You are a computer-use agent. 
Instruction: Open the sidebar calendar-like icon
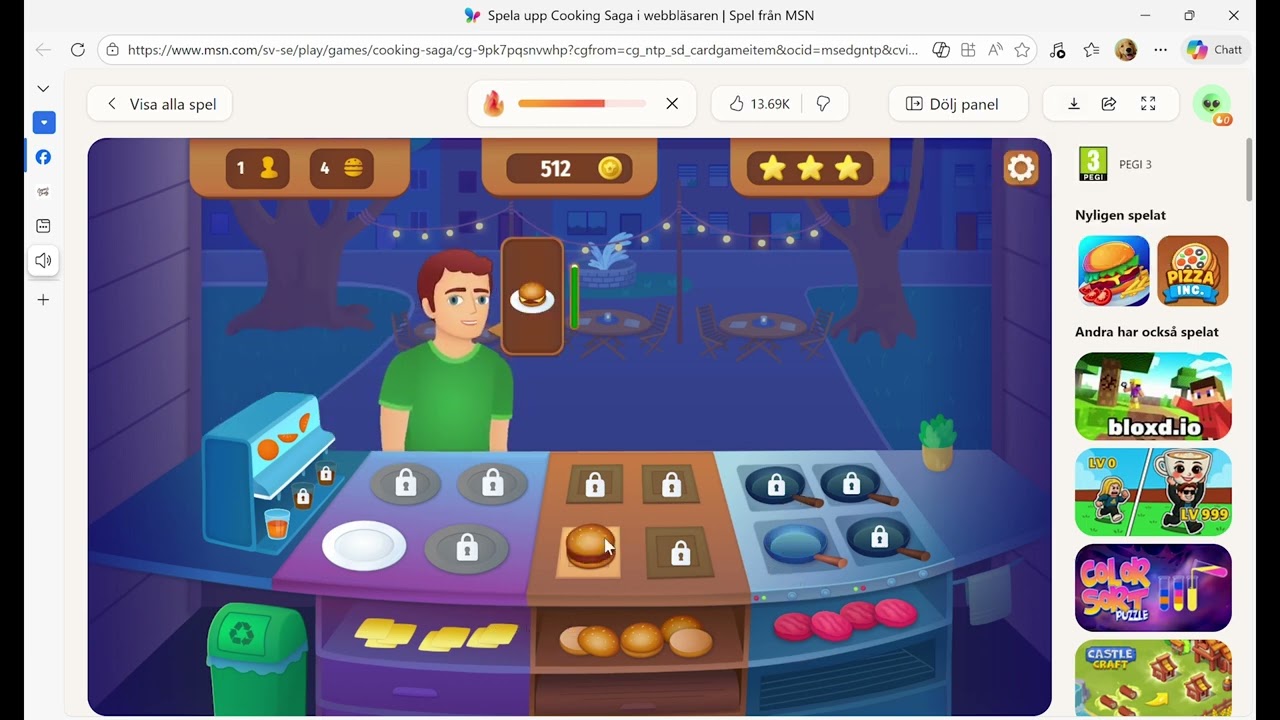tap(43, 226)
